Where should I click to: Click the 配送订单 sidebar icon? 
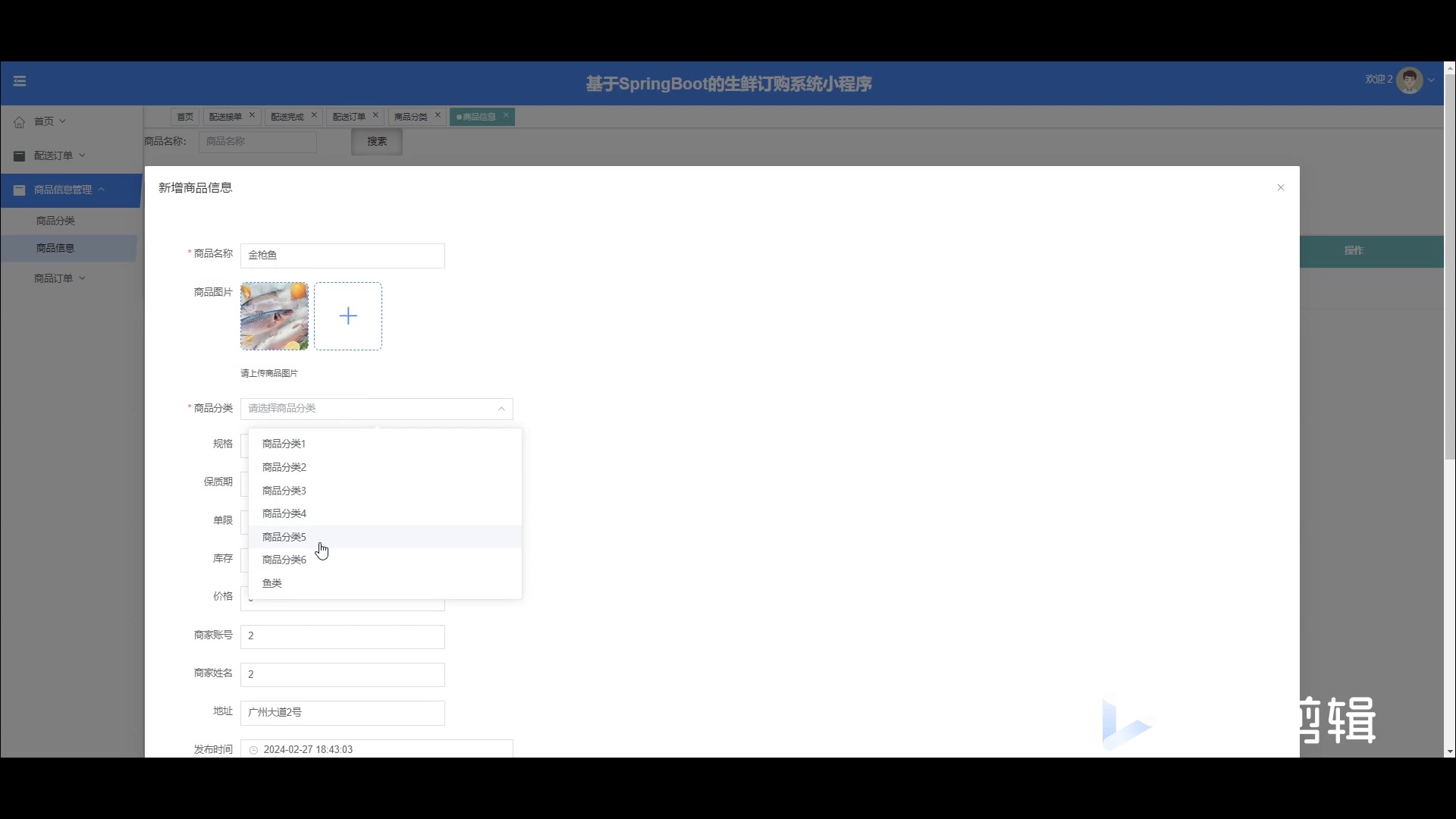pos(20,156)
